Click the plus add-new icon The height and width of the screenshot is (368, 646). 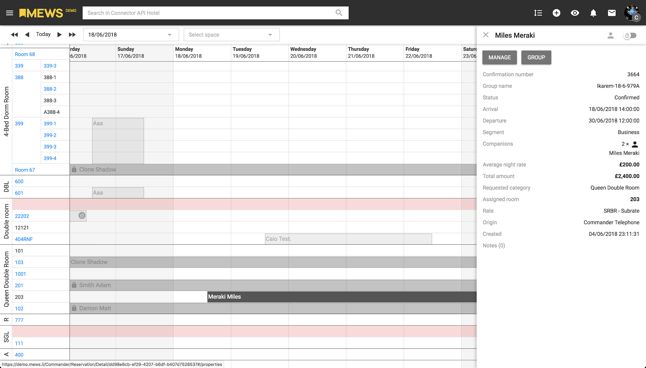556,13
